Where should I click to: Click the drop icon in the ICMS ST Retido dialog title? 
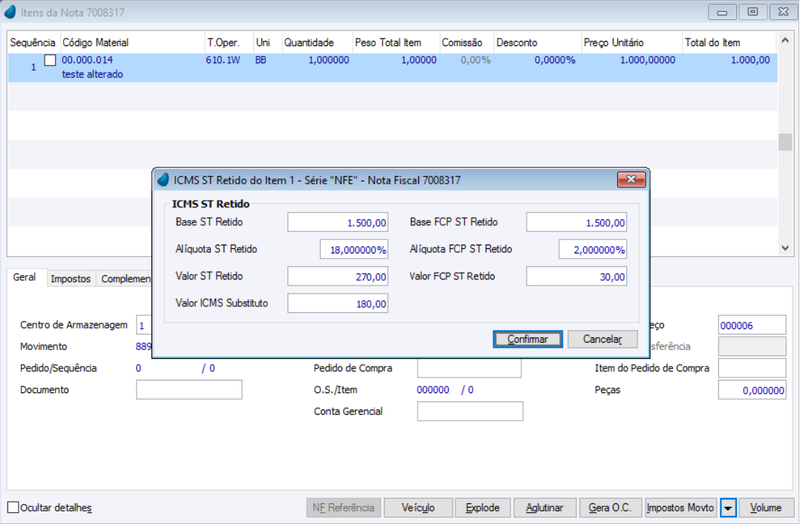[163, 180]
